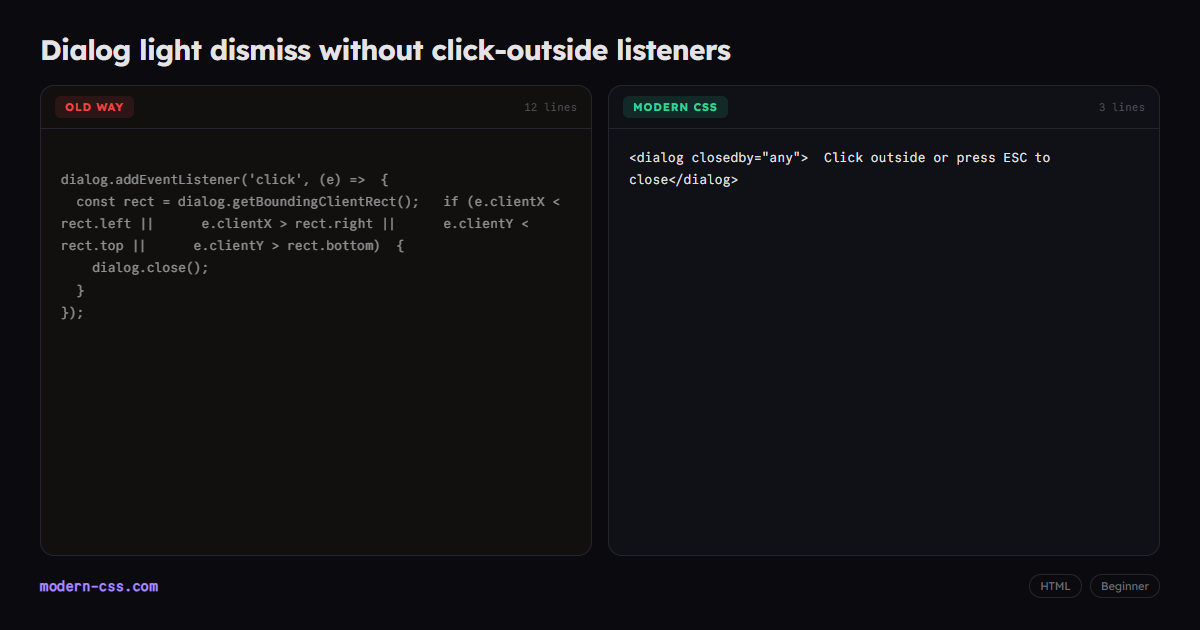Click the "3 lines" label

1122,107
